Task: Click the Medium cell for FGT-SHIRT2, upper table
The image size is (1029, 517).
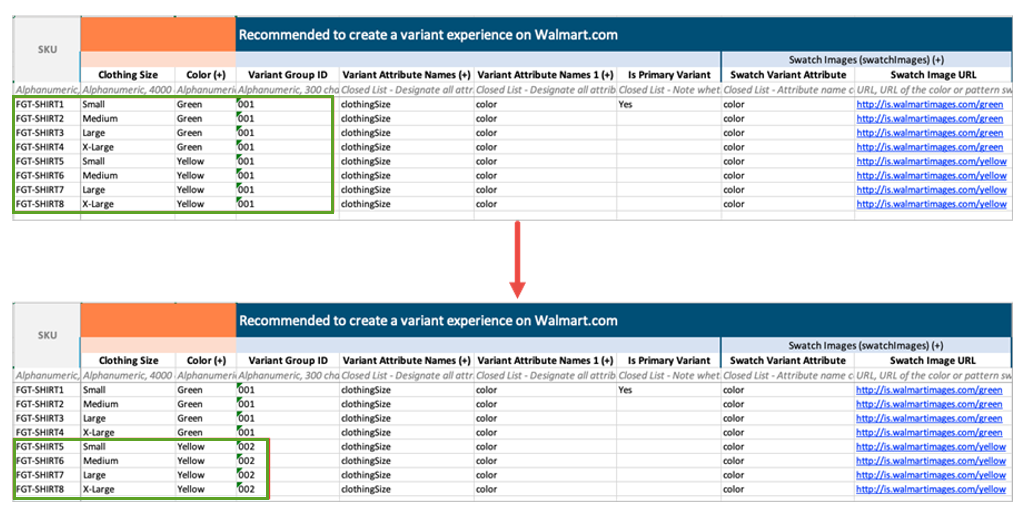Action: (128, 119)
